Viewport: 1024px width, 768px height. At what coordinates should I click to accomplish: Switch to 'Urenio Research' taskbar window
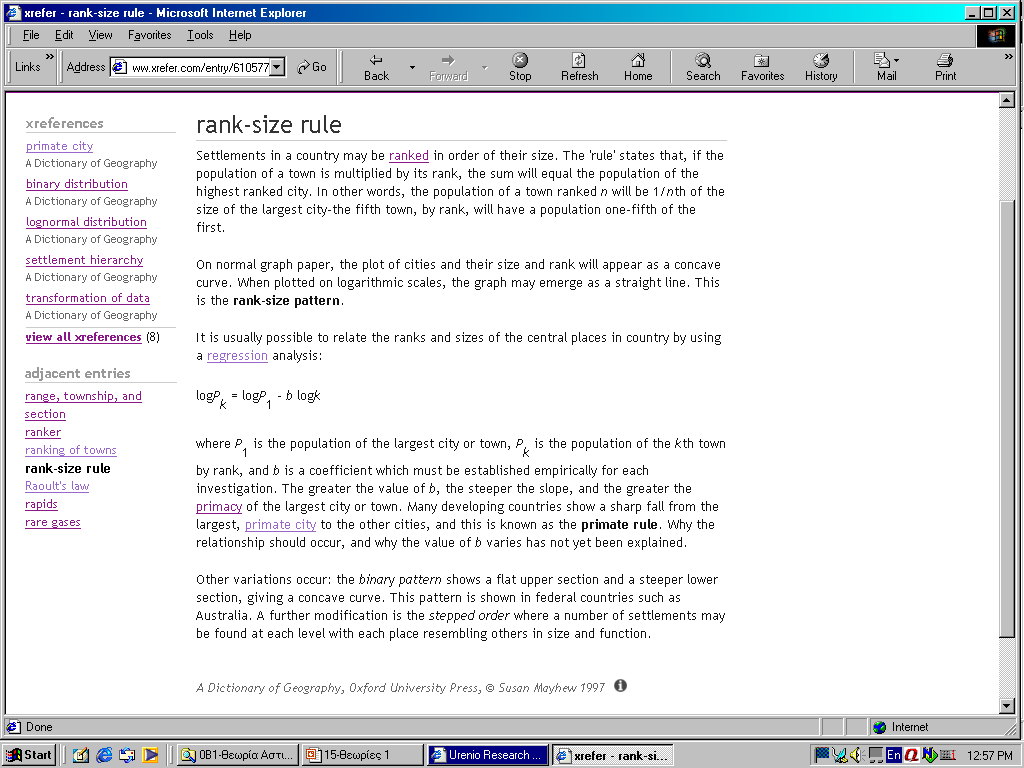click(x=488, y=755)
